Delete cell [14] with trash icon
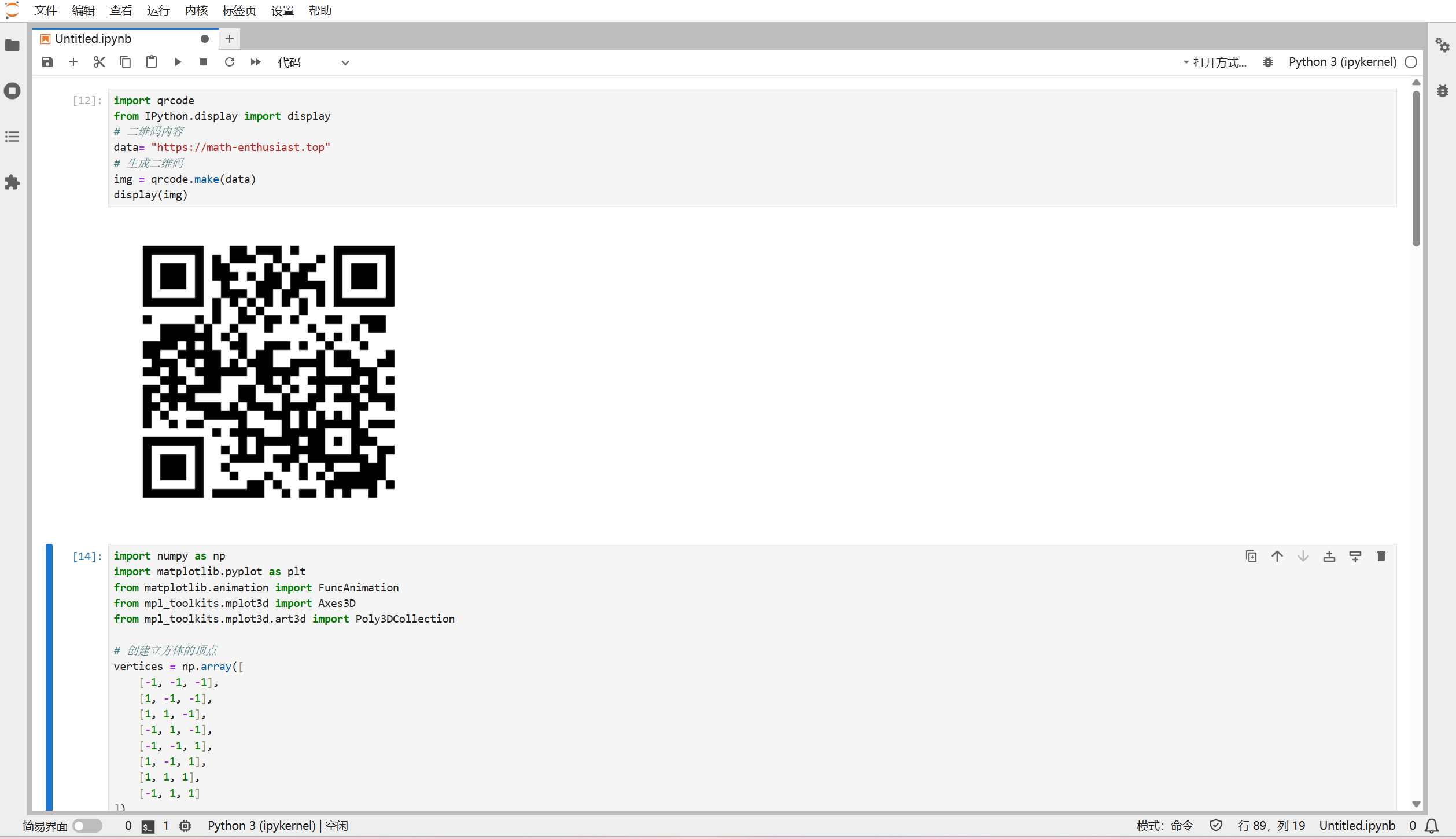This screenshot has height=839, width=1456. [1381, 556]
